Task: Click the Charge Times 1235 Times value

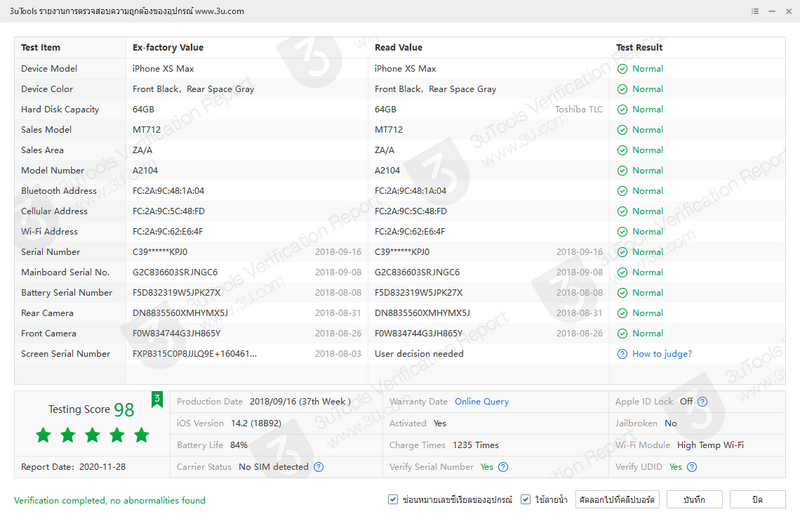Action: click(x=476, y=445)
